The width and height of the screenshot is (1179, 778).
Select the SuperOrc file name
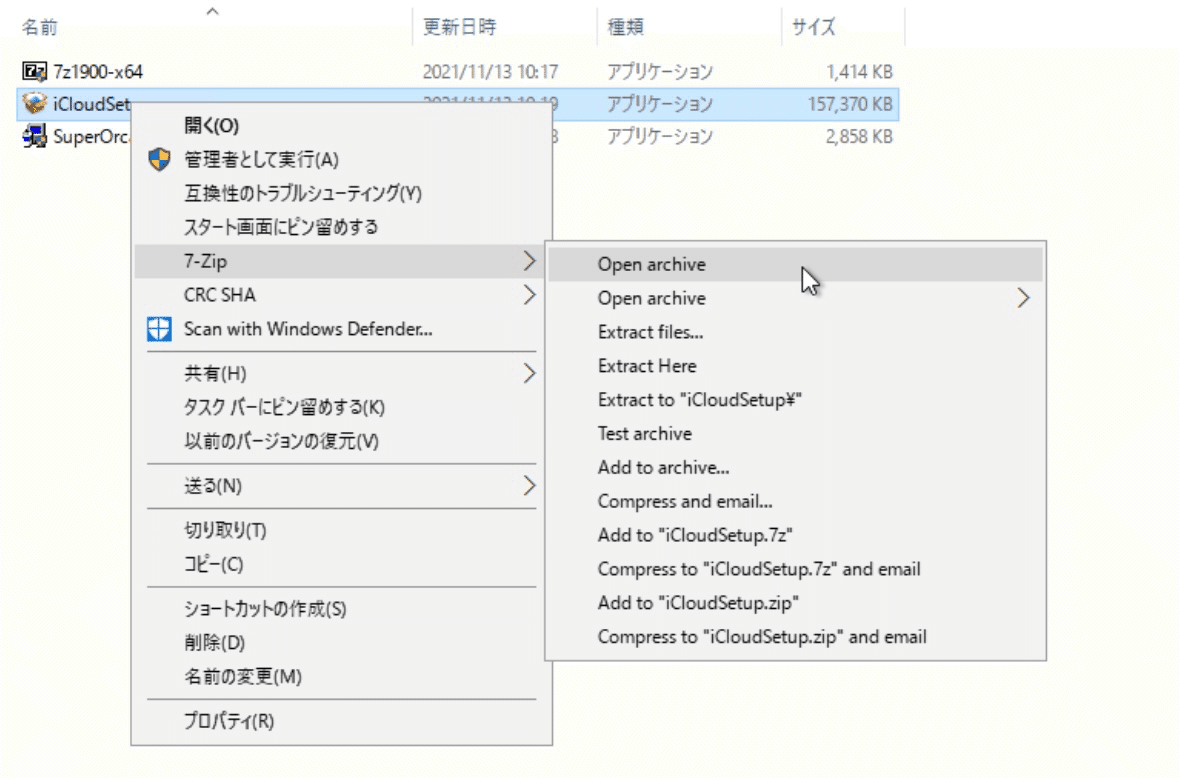(91, 136)
